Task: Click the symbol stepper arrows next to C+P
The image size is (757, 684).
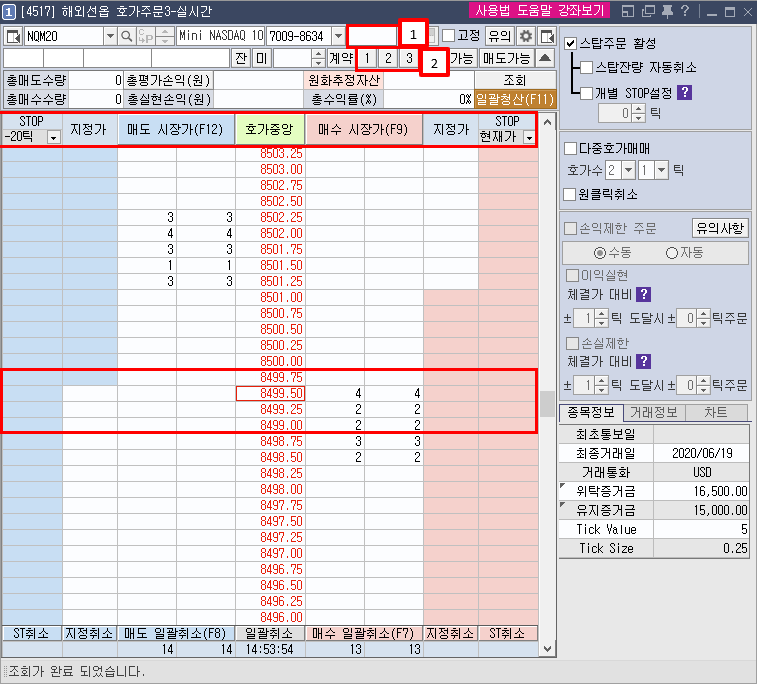Action: pos(165,36)
